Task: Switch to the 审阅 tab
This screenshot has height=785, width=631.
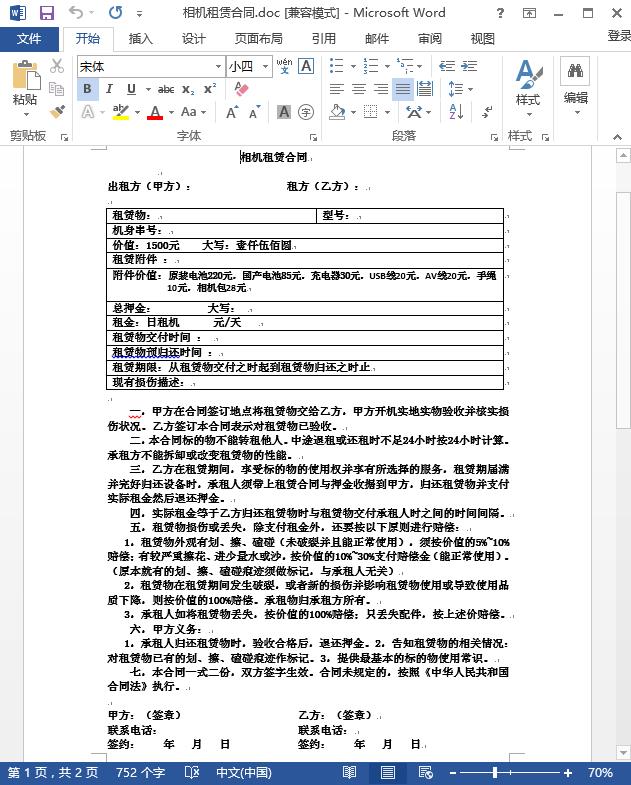Action: pos(430,39)
